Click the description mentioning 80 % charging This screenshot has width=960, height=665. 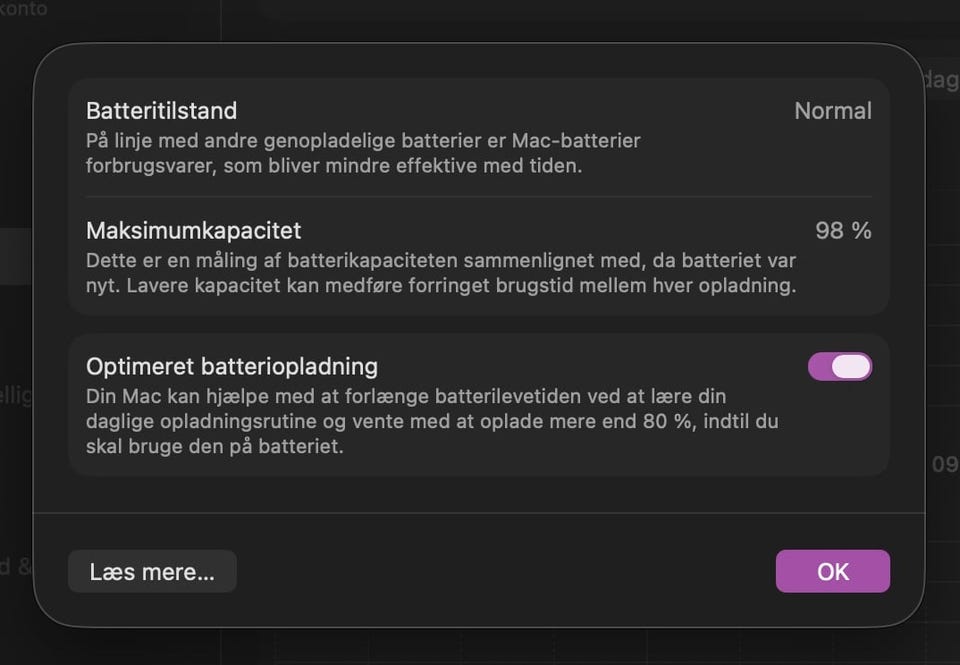click(431, 422)
